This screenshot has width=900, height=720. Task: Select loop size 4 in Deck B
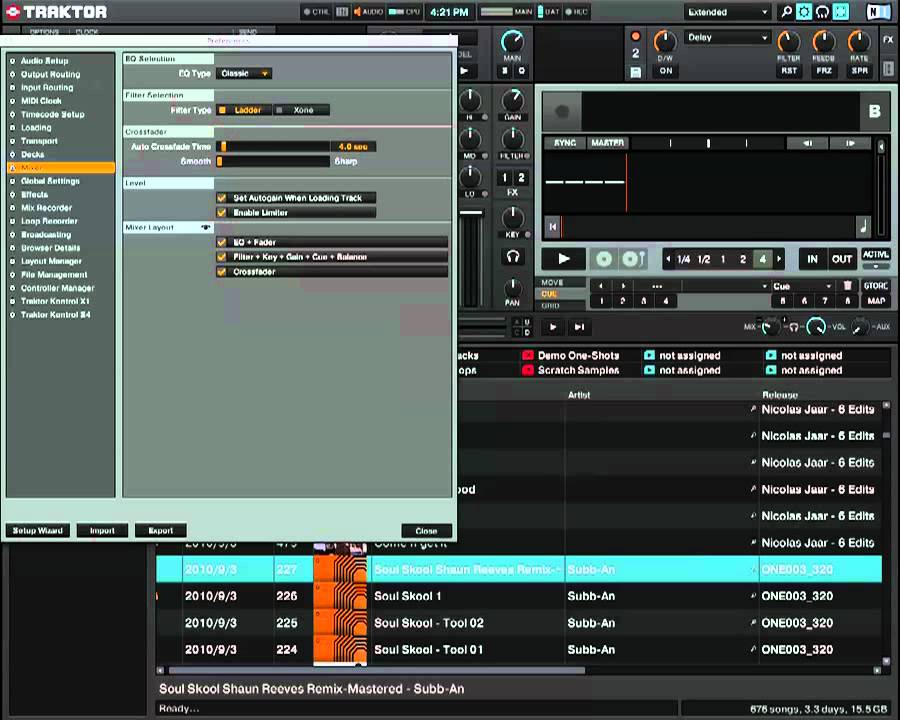tap(763, 259)
